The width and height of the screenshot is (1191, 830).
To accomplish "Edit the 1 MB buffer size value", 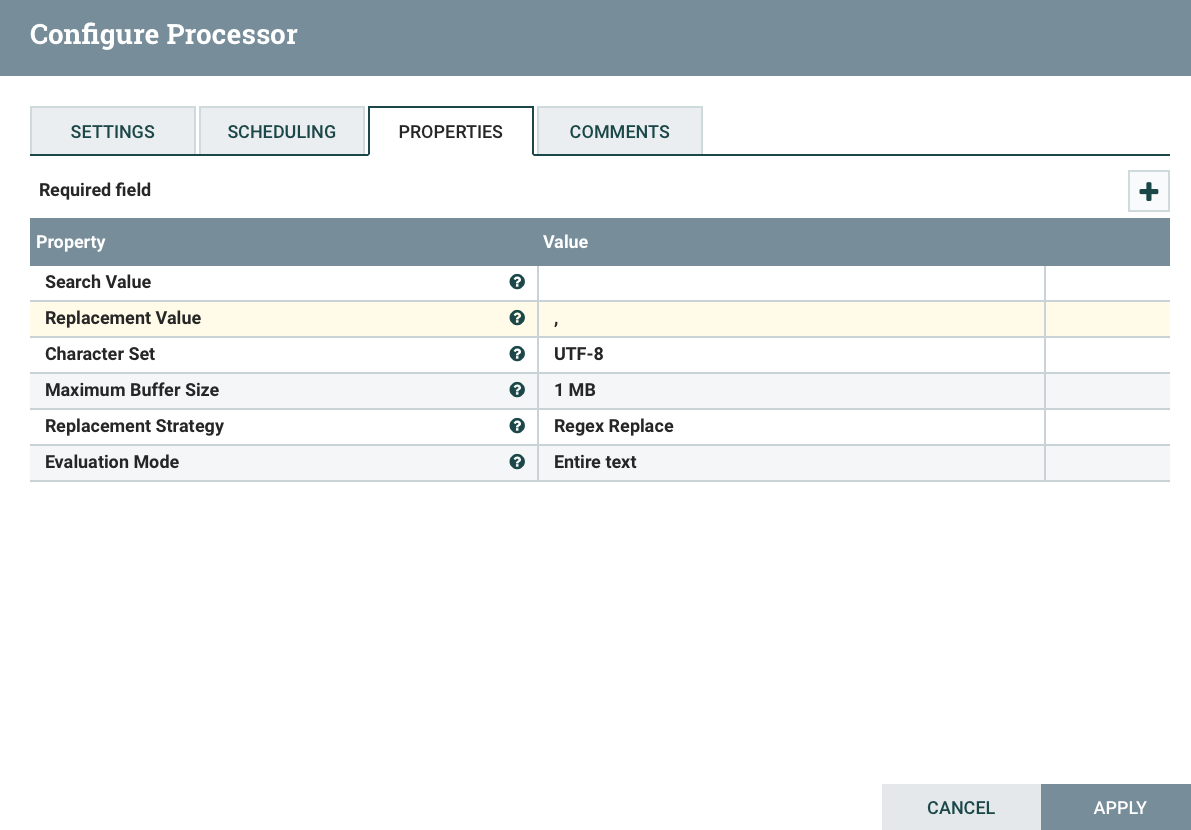I will [x=790, y=391].
